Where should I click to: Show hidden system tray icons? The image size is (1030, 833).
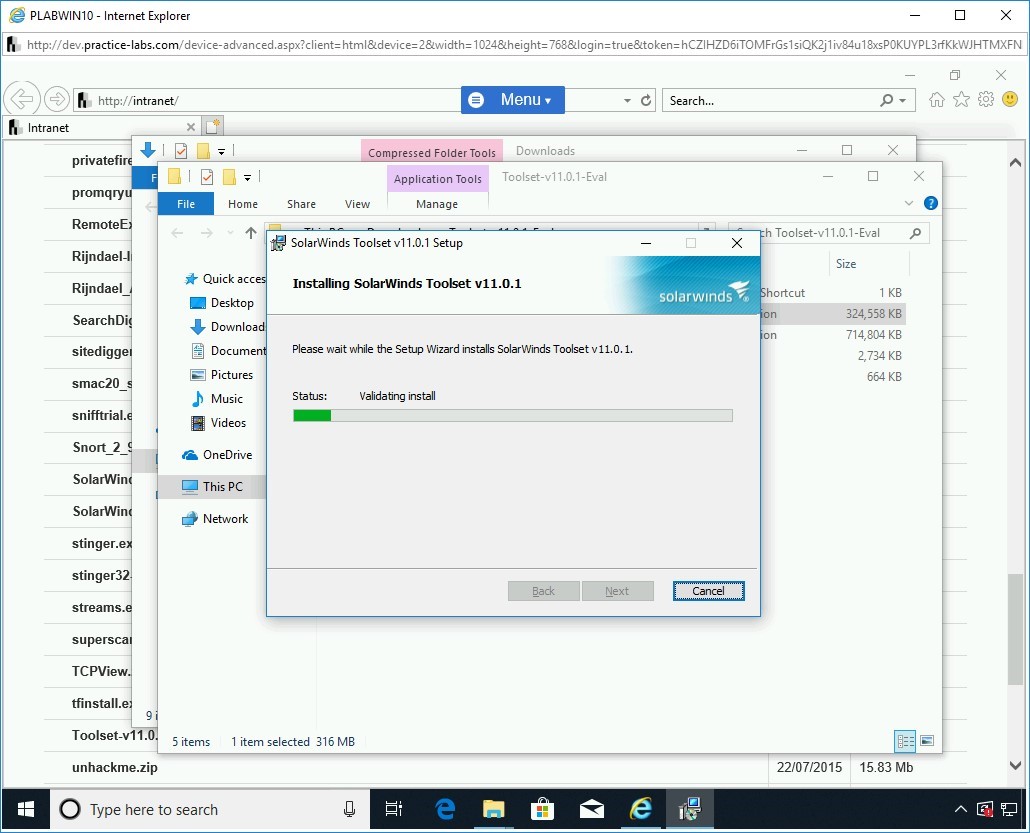tap(961, 809)
